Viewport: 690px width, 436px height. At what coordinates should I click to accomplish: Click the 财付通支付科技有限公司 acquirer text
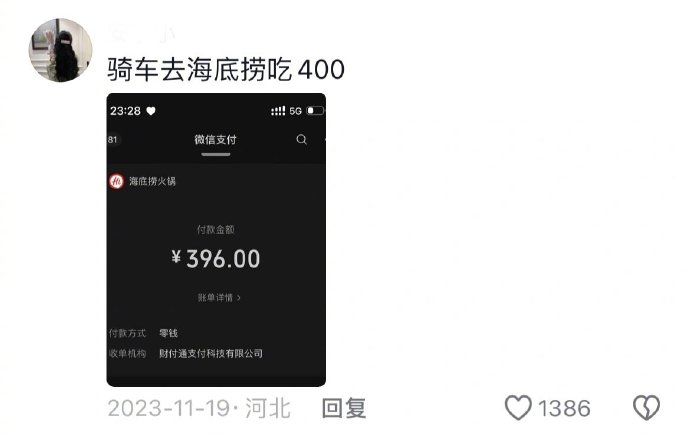[x=211, y=354]
